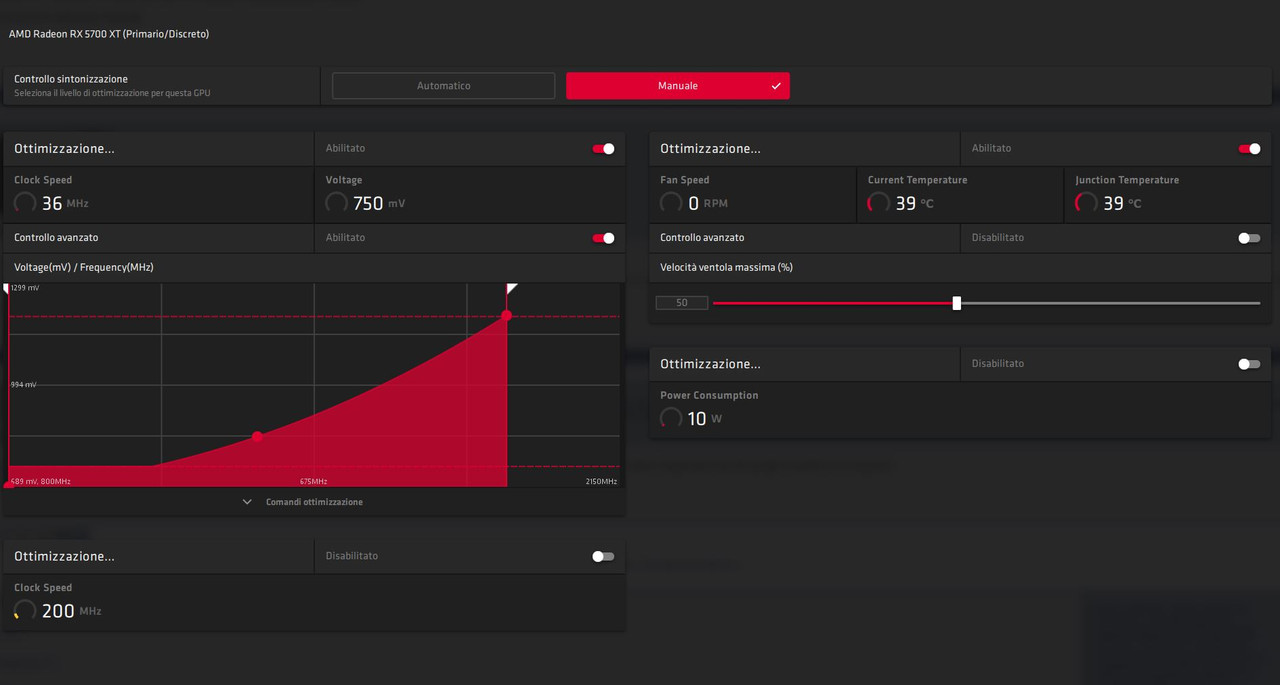Select Automatico tuning control
This screenshot has height=685, width=1280.
[443, 86]
